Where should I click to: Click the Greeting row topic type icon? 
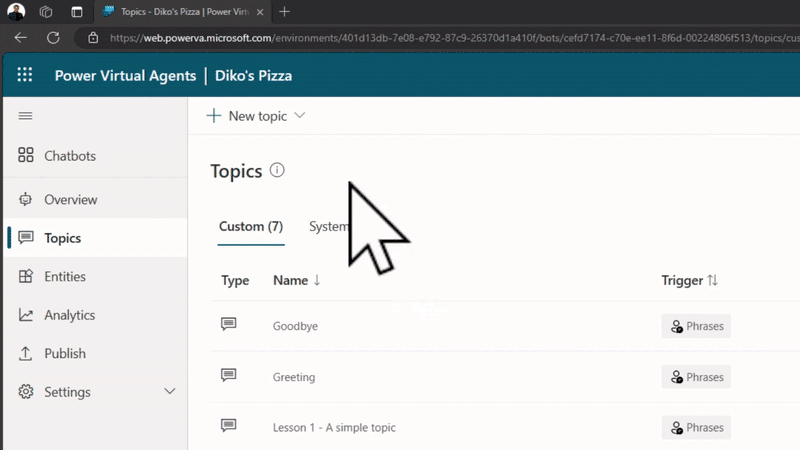pos(229,376)
